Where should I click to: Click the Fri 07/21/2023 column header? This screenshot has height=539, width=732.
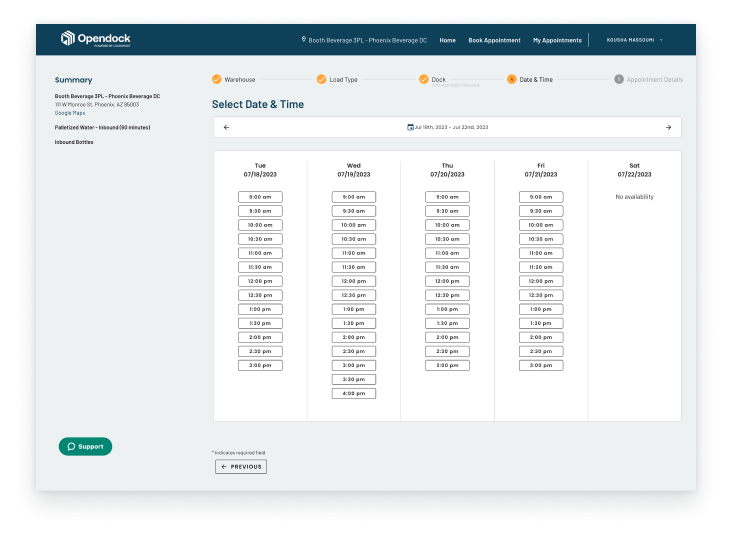541,170
